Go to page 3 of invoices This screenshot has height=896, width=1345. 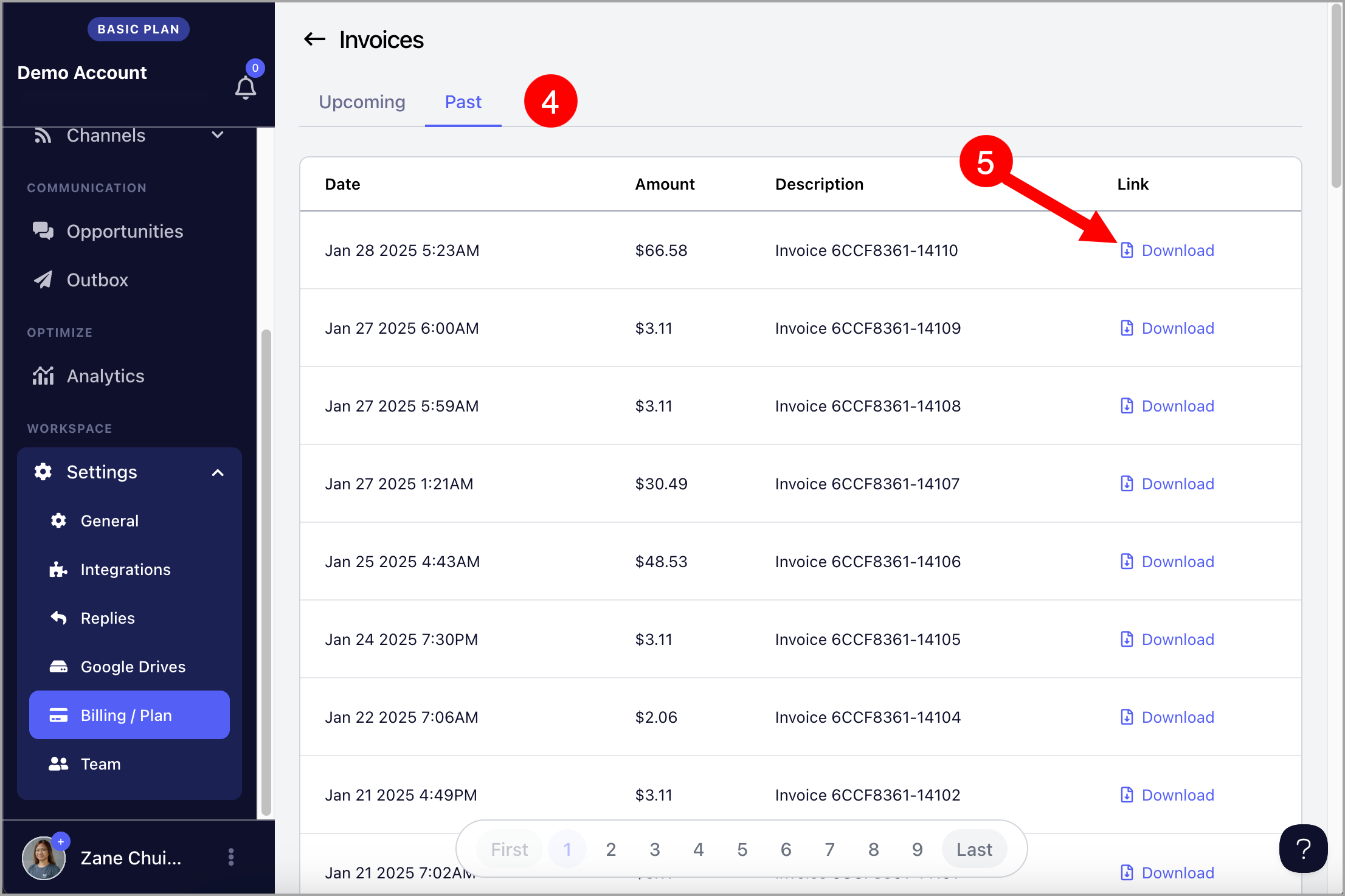pos(655,849)
